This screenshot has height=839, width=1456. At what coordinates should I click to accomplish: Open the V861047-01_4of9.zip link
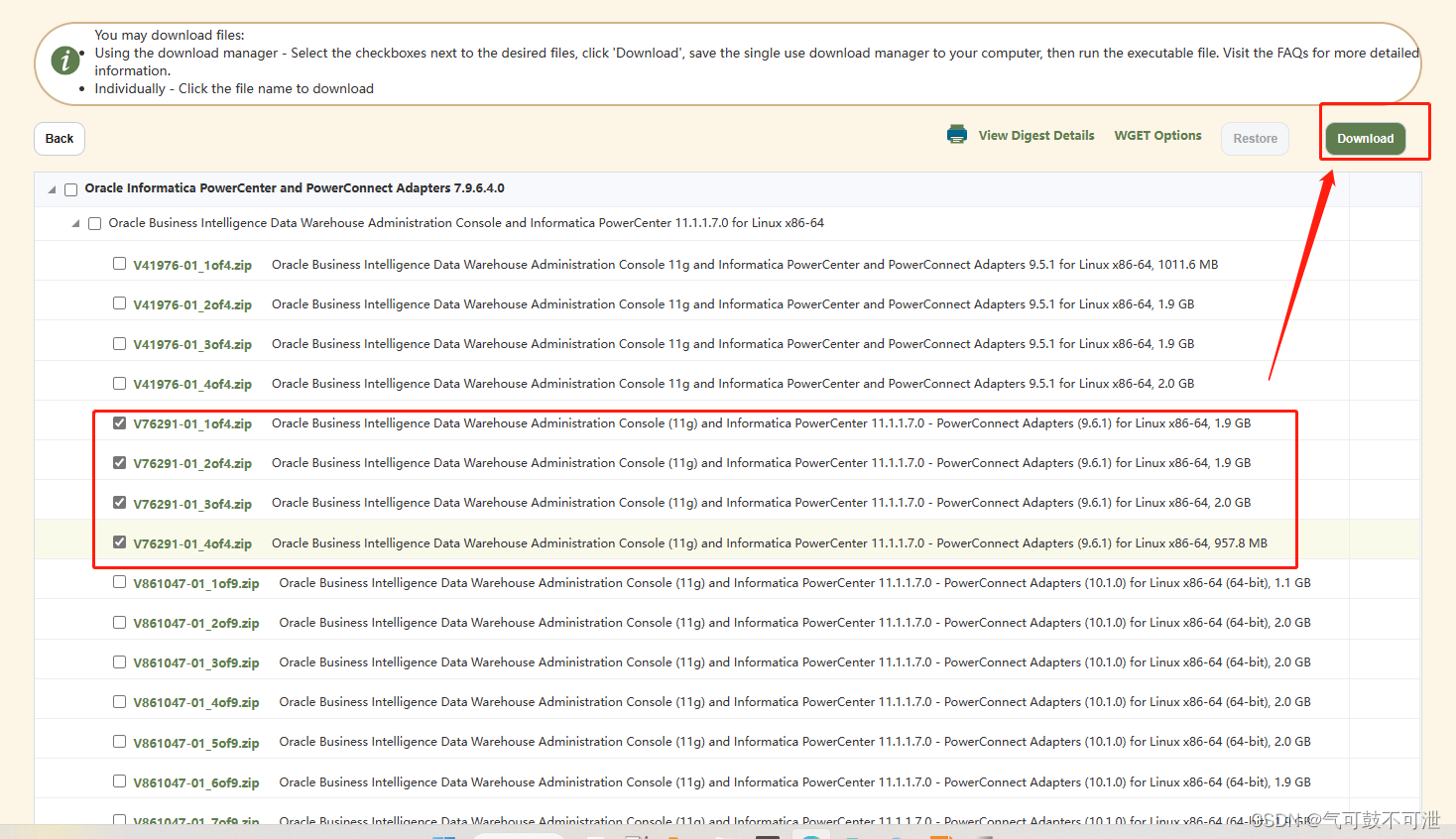[196, 703]
